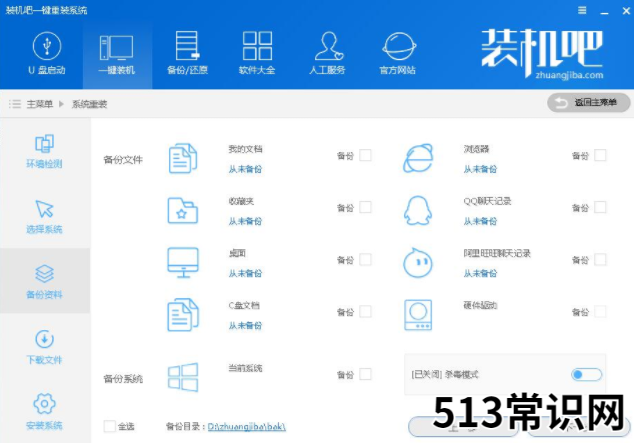Click 从未备份 link under 桌面
Image resolution: width=634 pixels, height=443 pixels.
245,273
